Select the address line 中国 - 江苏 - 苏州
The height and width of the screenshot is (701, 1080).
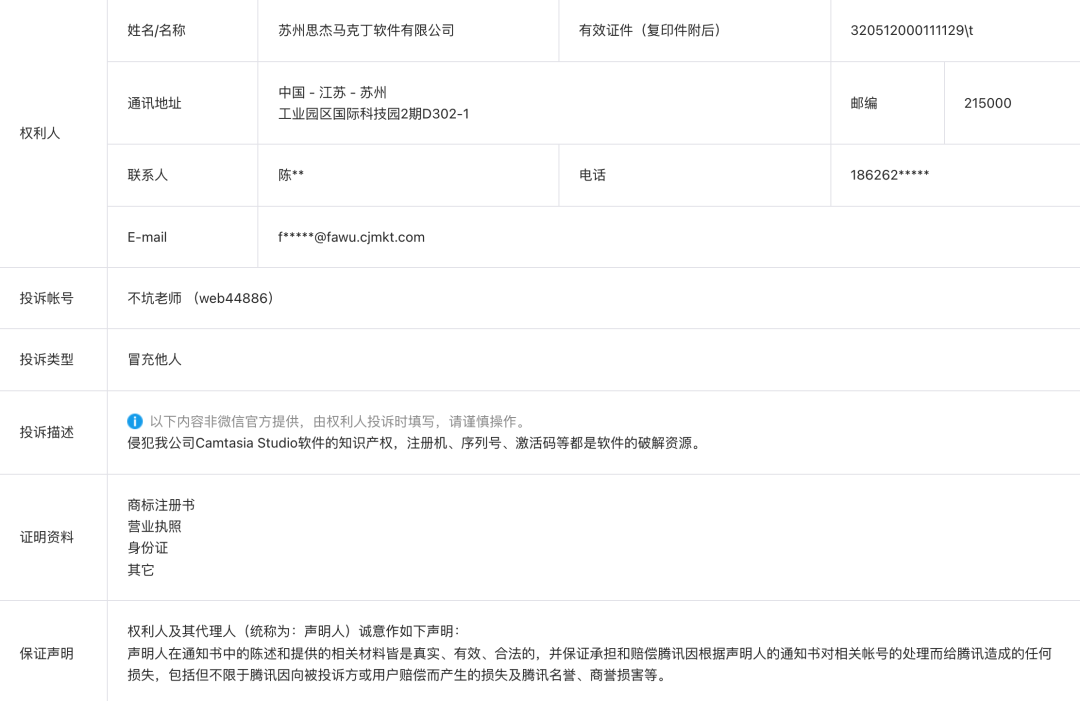pos(333,92)
